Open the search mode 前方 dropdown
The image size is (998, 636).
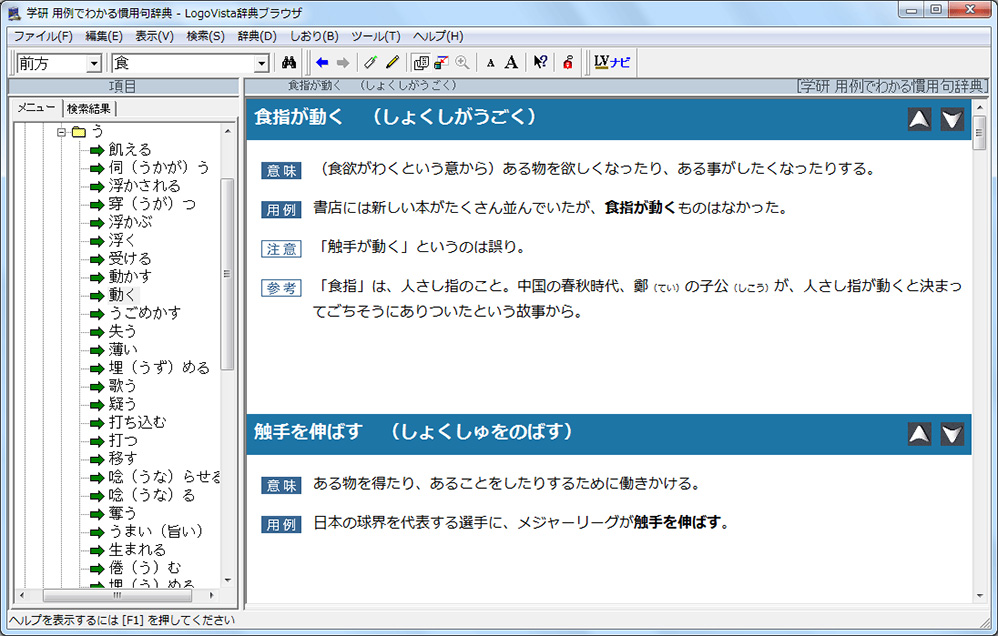point(94,63)
